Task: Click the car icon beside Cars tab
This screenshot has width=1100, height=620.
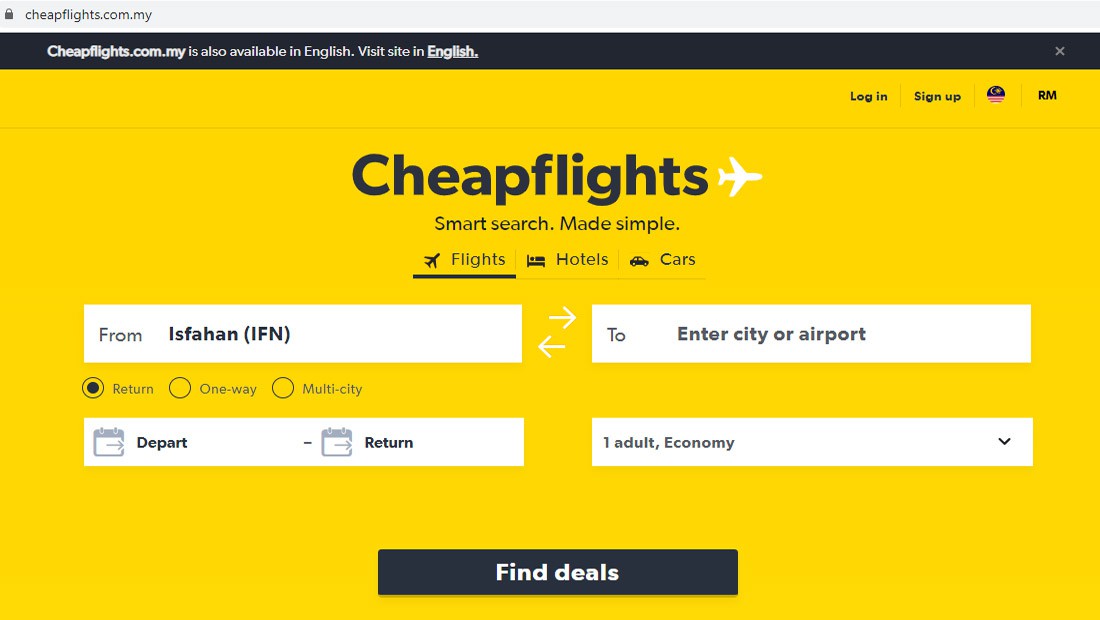Action: [x=640, y=260]
